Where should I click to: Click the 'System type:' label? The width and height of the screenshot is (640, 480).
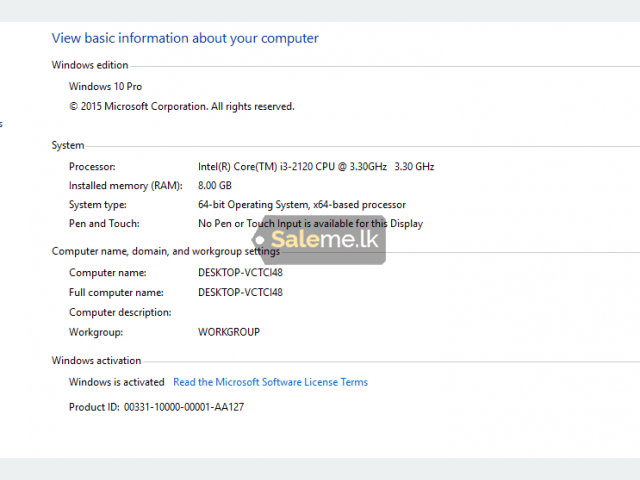[98, 204]
